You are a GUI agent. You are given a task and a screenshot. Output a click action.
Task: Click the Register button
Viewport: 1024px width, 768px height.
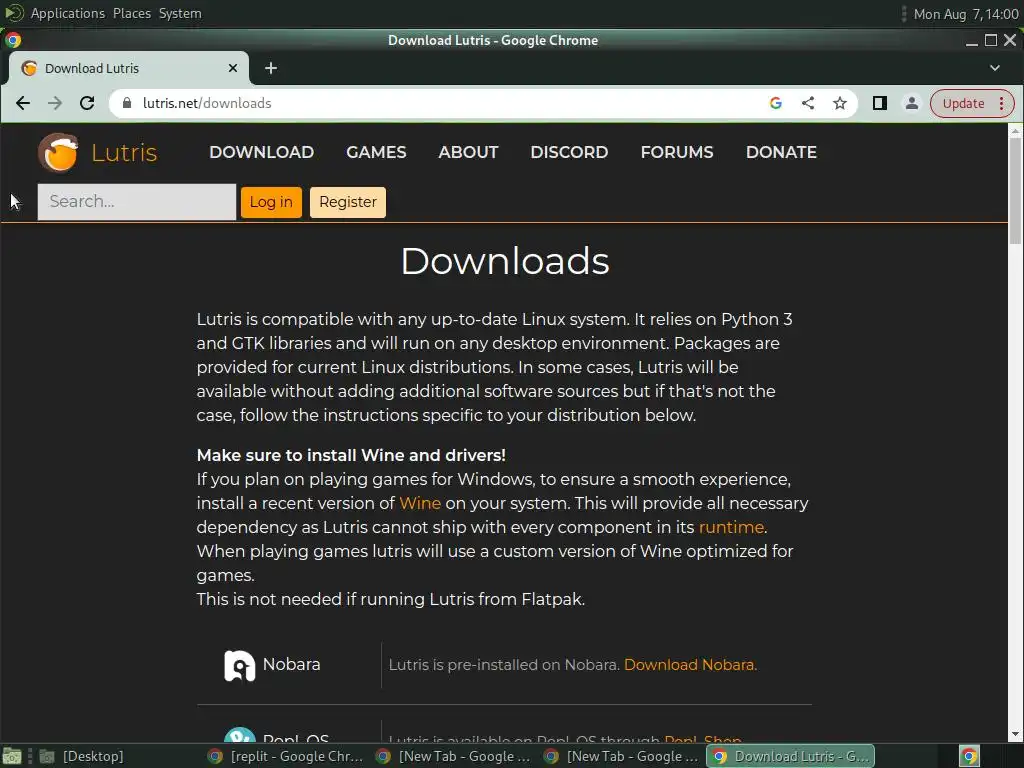pos(347,202)
